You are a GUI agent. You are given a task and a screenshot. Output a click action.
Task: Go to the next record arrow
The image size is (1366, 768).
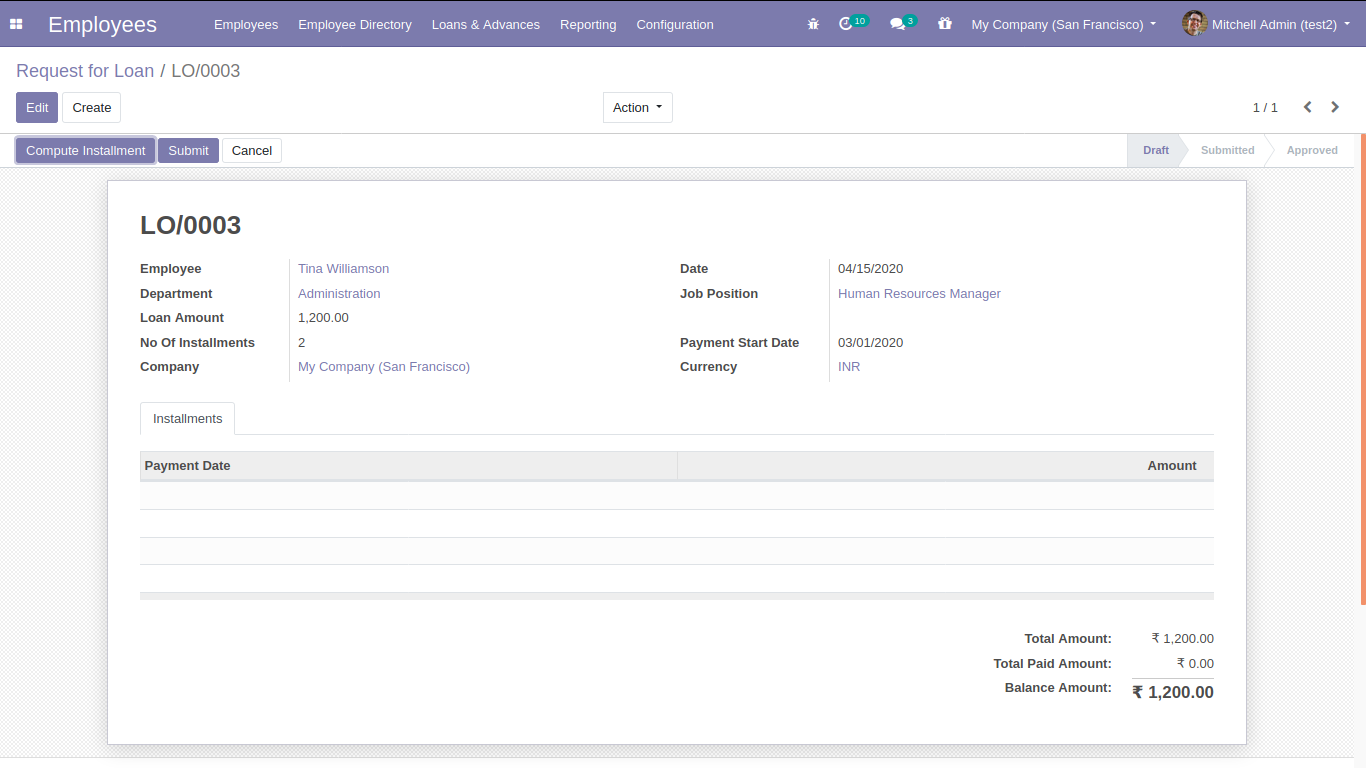(1335, 107)
